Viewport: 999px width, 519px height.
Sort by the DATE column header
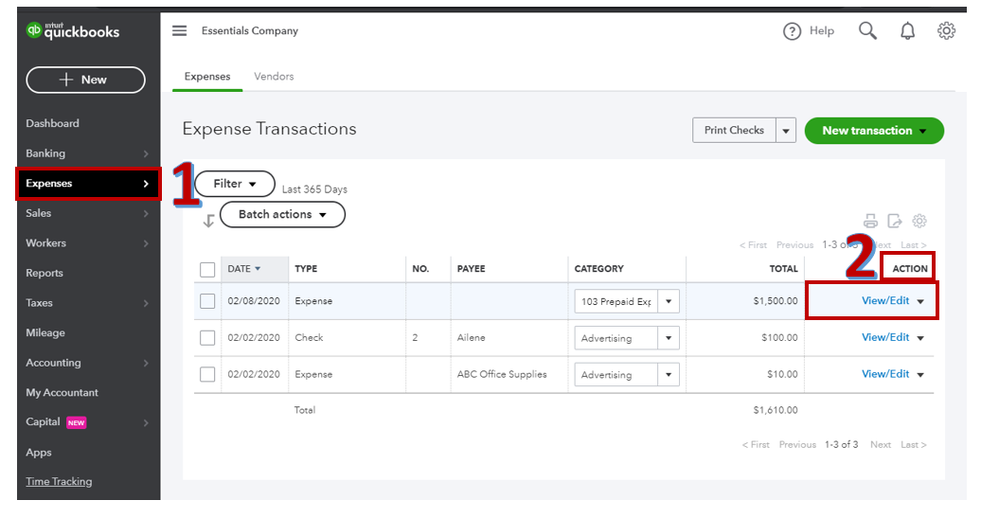(244, 269)
